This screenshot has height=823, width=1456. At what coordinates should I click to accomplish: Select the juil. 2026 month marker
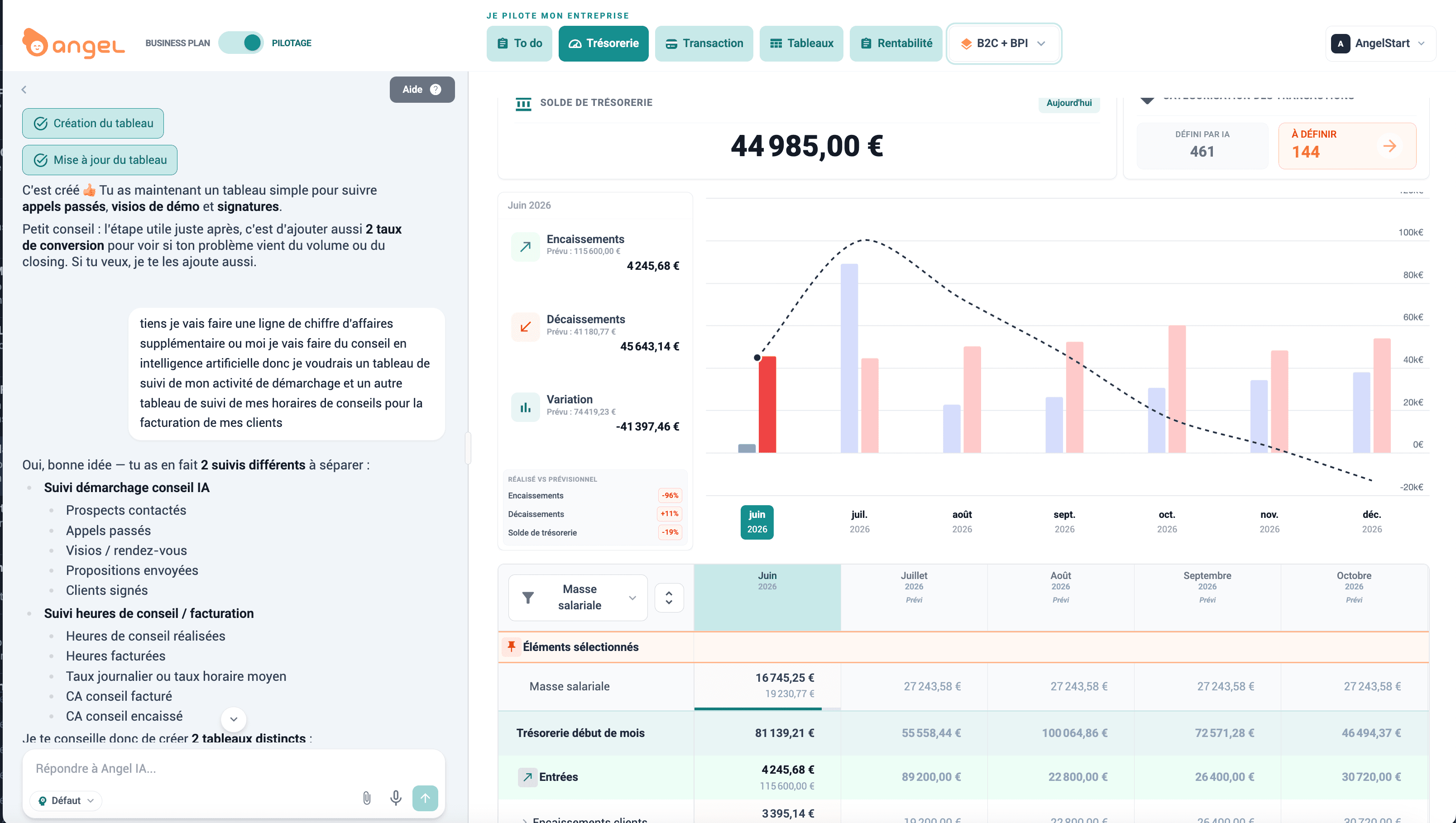(x=859, y=521)
